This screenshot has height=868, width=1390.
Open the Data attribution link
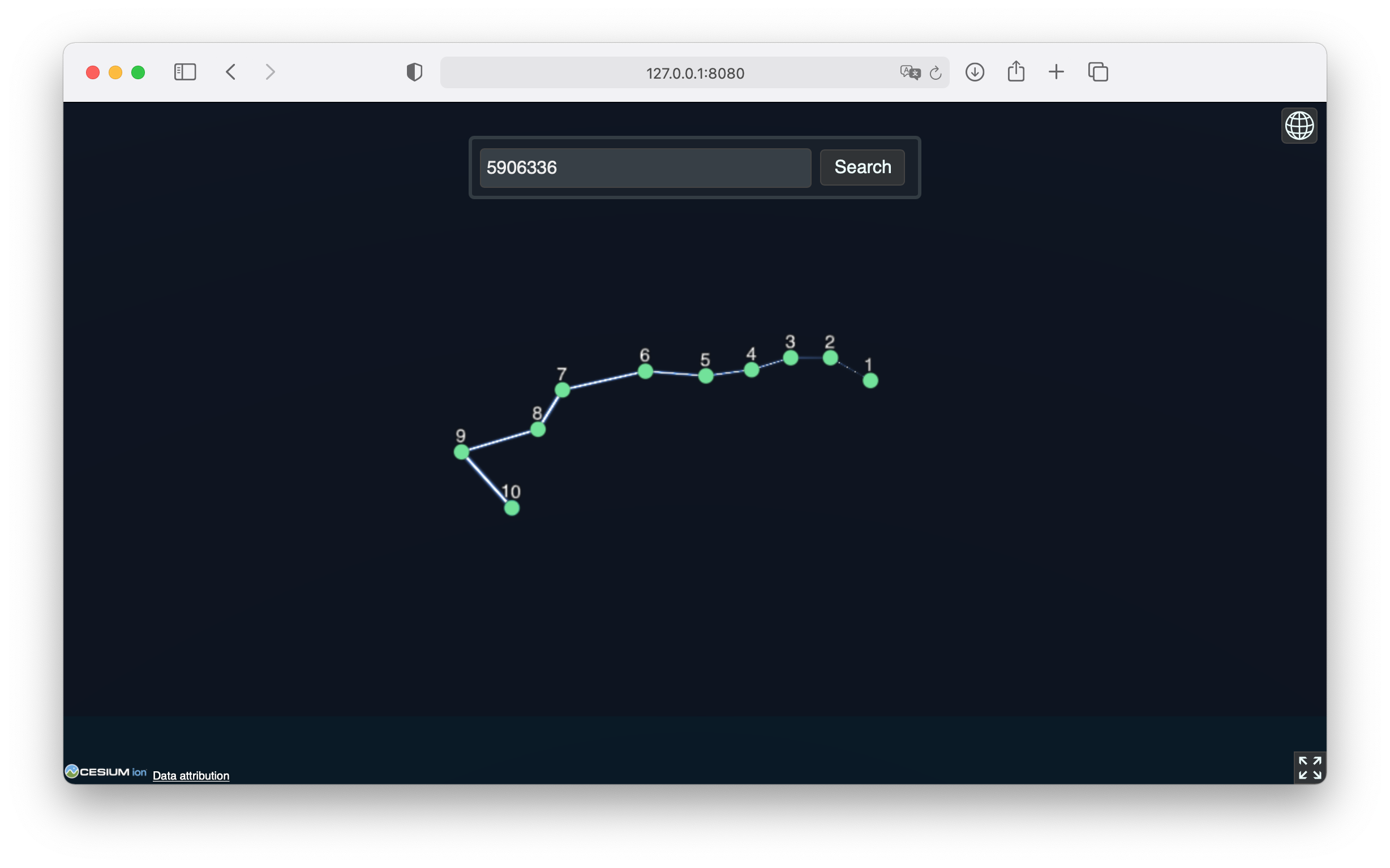pos(191,776)
